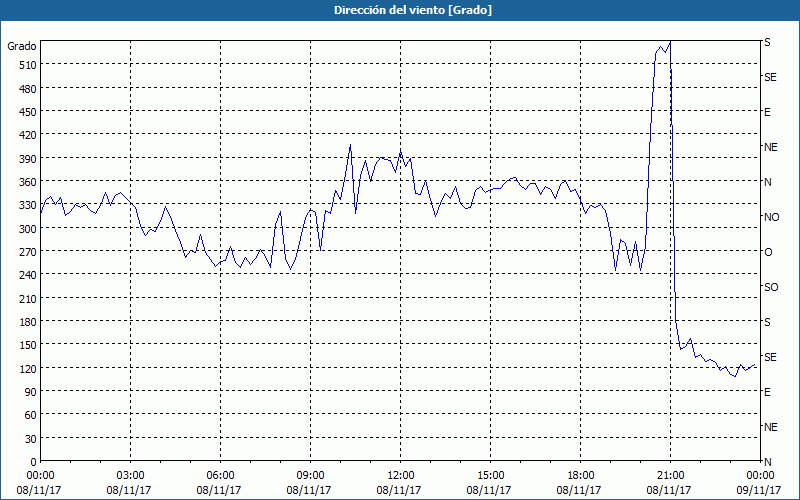This screenshot has width=800, height=500.
Task: Select the y-axis value 210
Action: click(28, 298)
